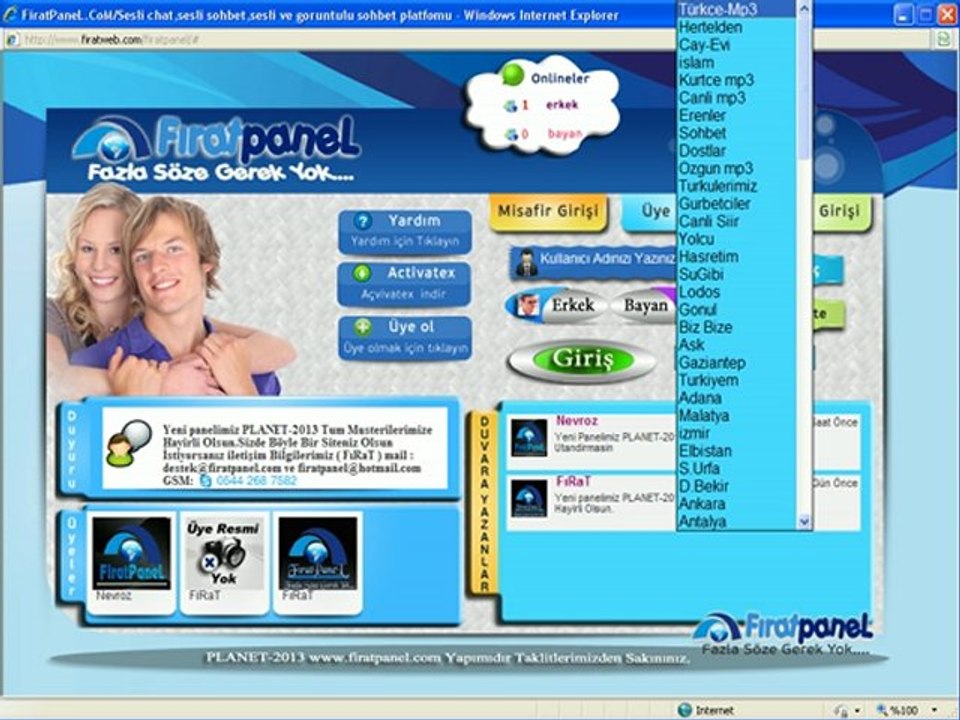Select Canli Siir list entry
This screenshot has height=720, width=960.
[736, 222]
